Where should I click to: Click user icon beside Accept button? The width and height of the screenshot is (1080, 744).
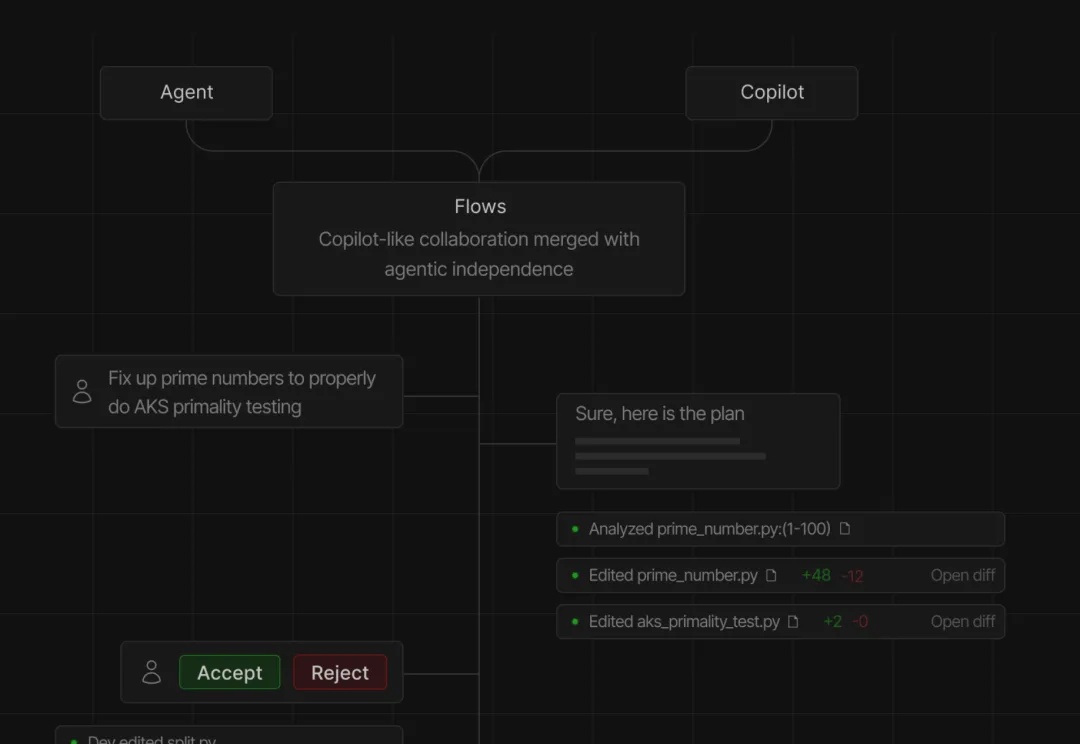(152, 672)
